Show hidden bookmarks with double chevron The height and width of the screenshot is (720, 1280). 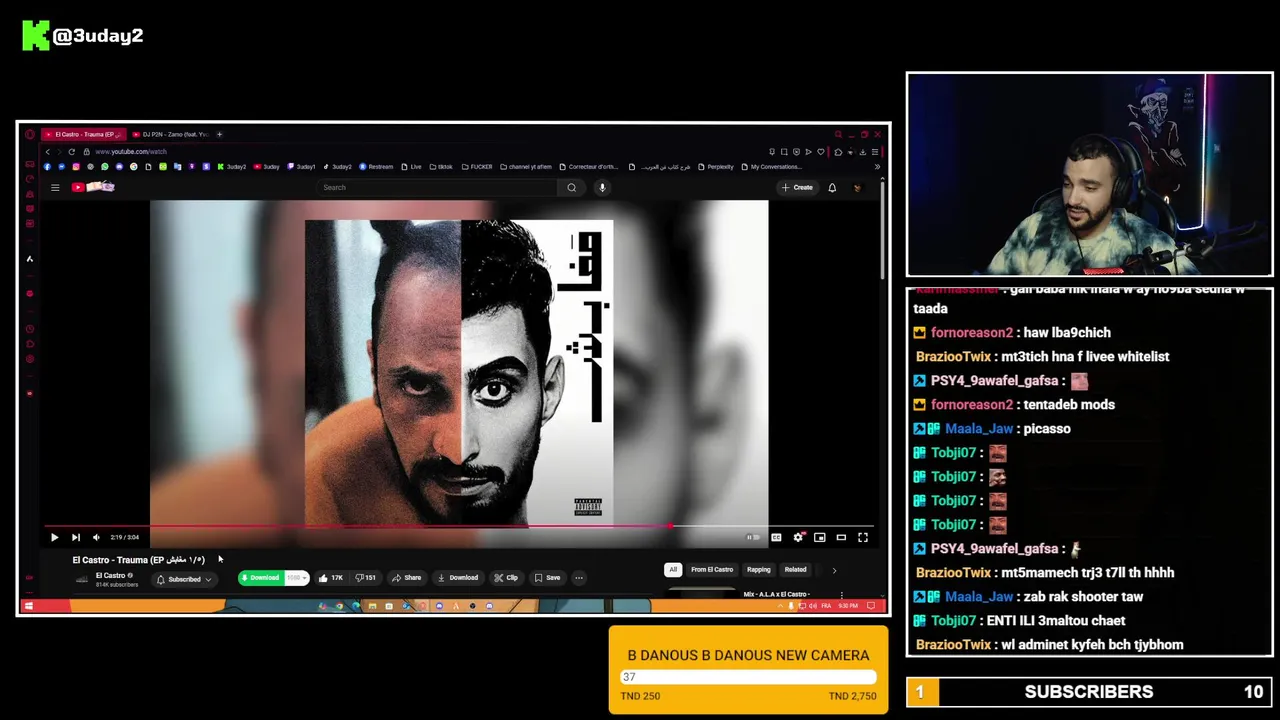[x=877, y=167]
